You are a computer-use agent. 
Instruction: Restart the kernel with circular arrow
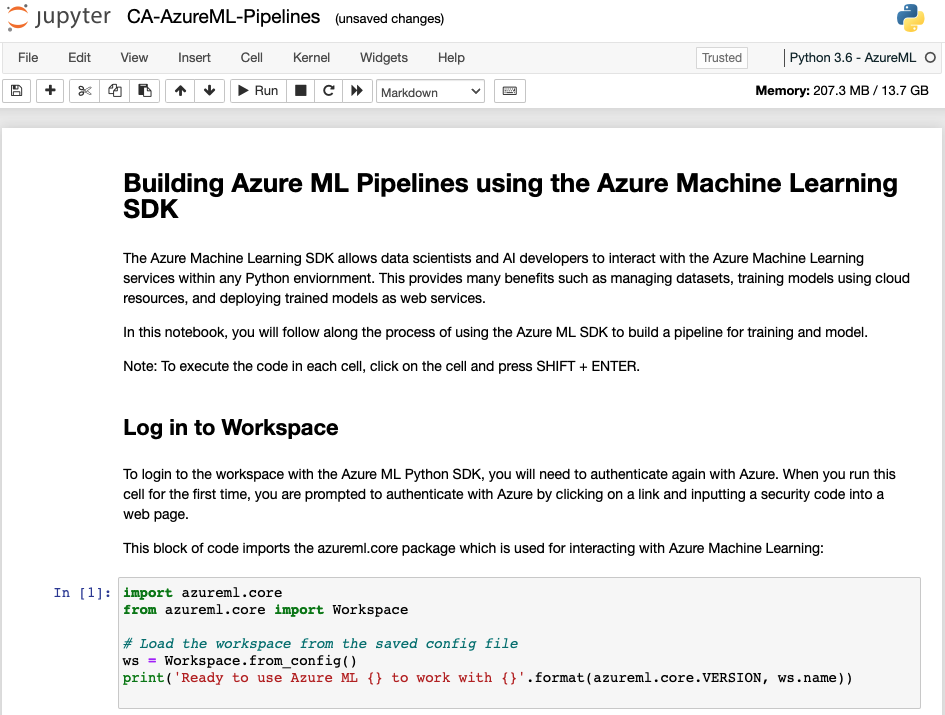coord(328,91)
